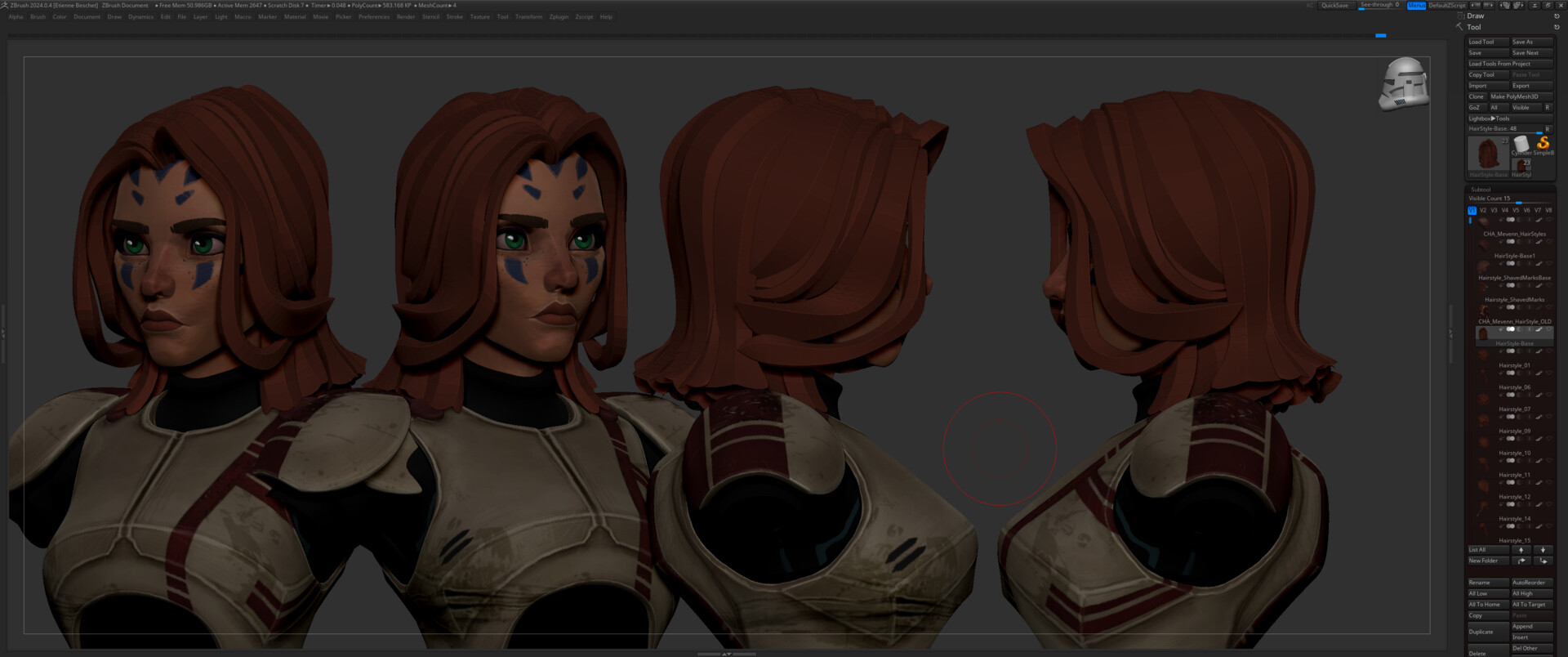
Task: Adjust the See-through slider
Action: (1379, 5)
